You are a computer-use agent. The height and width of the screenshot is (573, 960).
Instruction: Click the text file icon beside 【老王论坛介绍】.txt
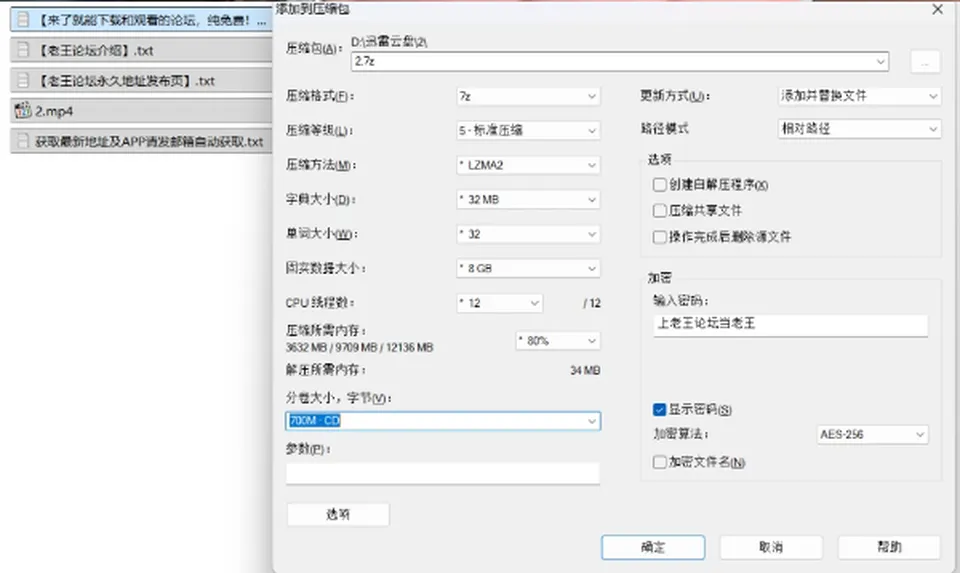tap(23, 50)
